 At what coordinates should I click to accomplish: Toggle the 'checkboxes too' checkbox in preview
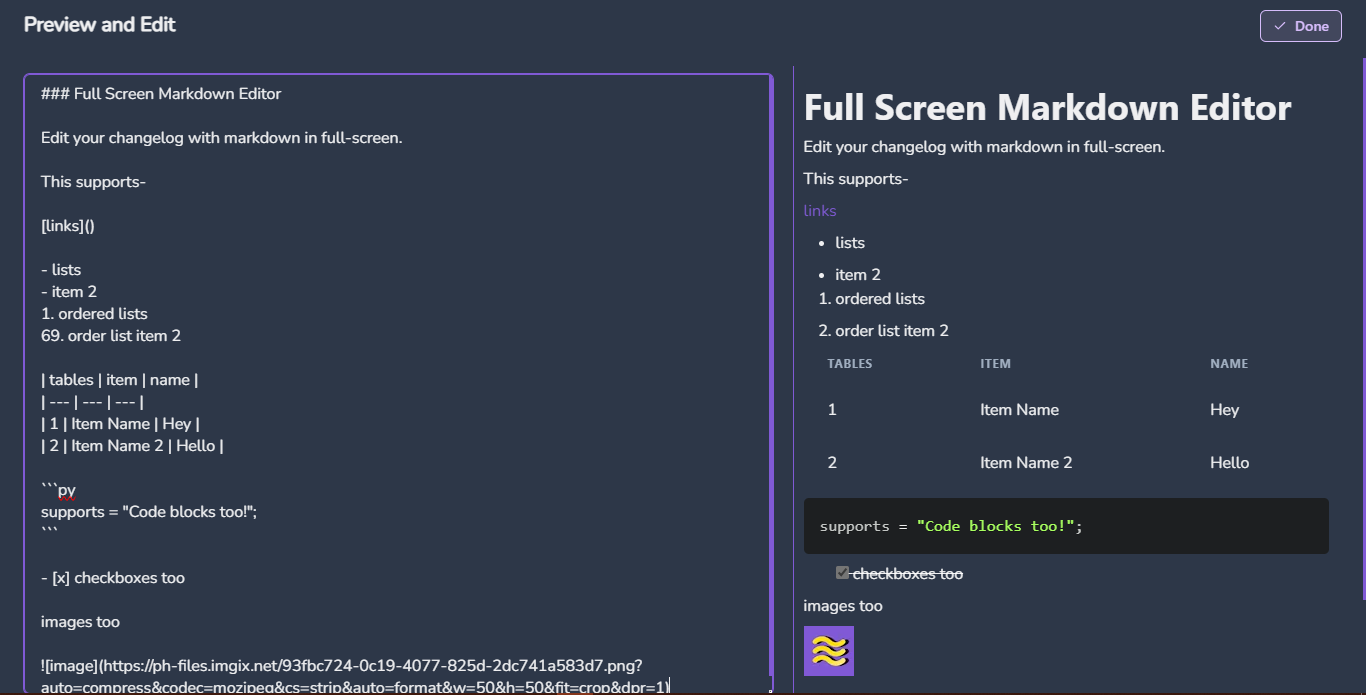click(x=842, y=573)
